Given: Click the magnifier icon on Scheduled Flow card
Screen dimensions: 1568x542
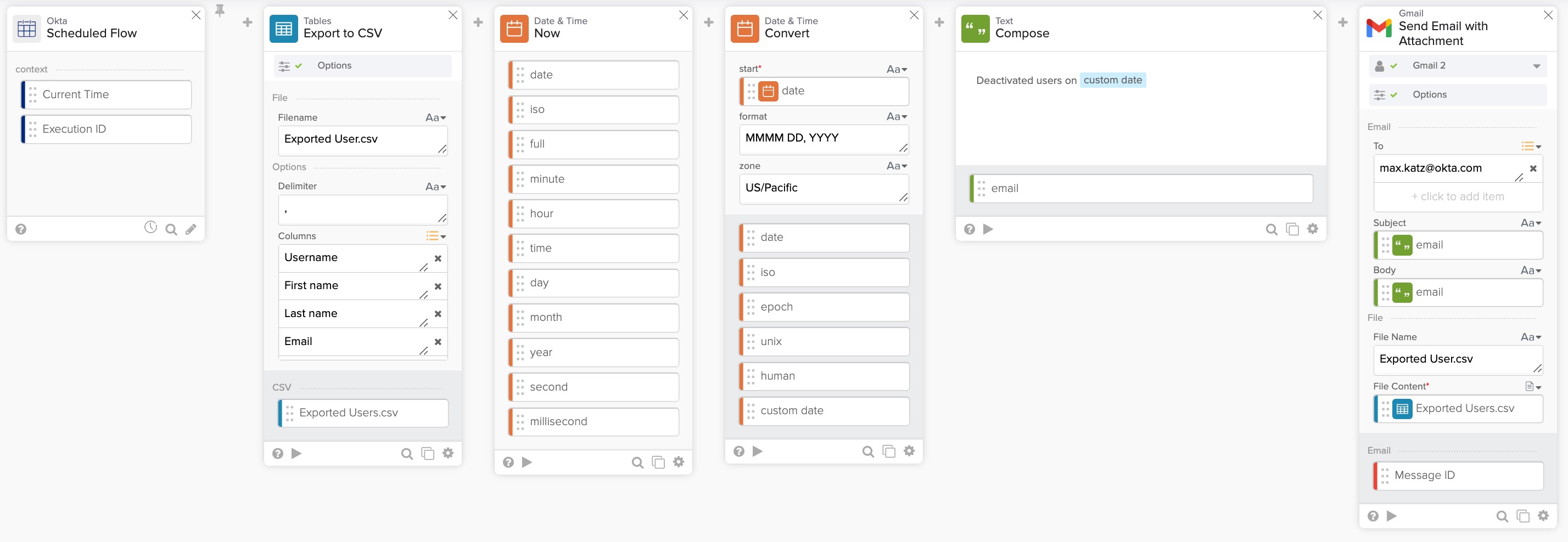Looking at the screenshot, I should [171, 229].
